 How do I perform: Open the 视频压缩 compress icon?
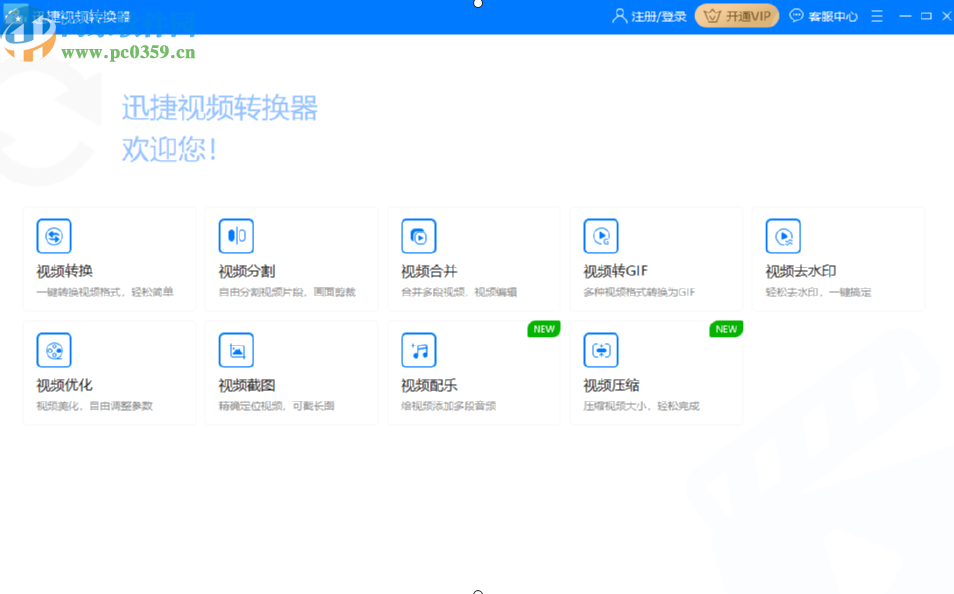(601, 350)
